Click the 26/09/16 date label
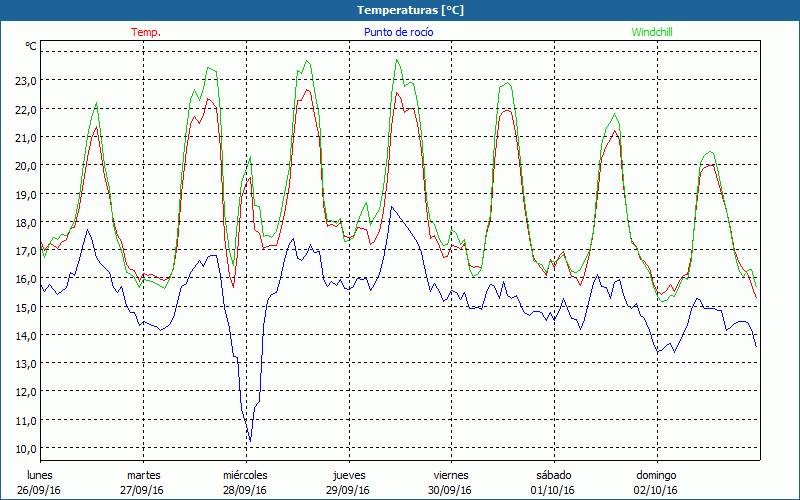Image resolution: width=800 pixels, height=500 pixels. point(40,490)
